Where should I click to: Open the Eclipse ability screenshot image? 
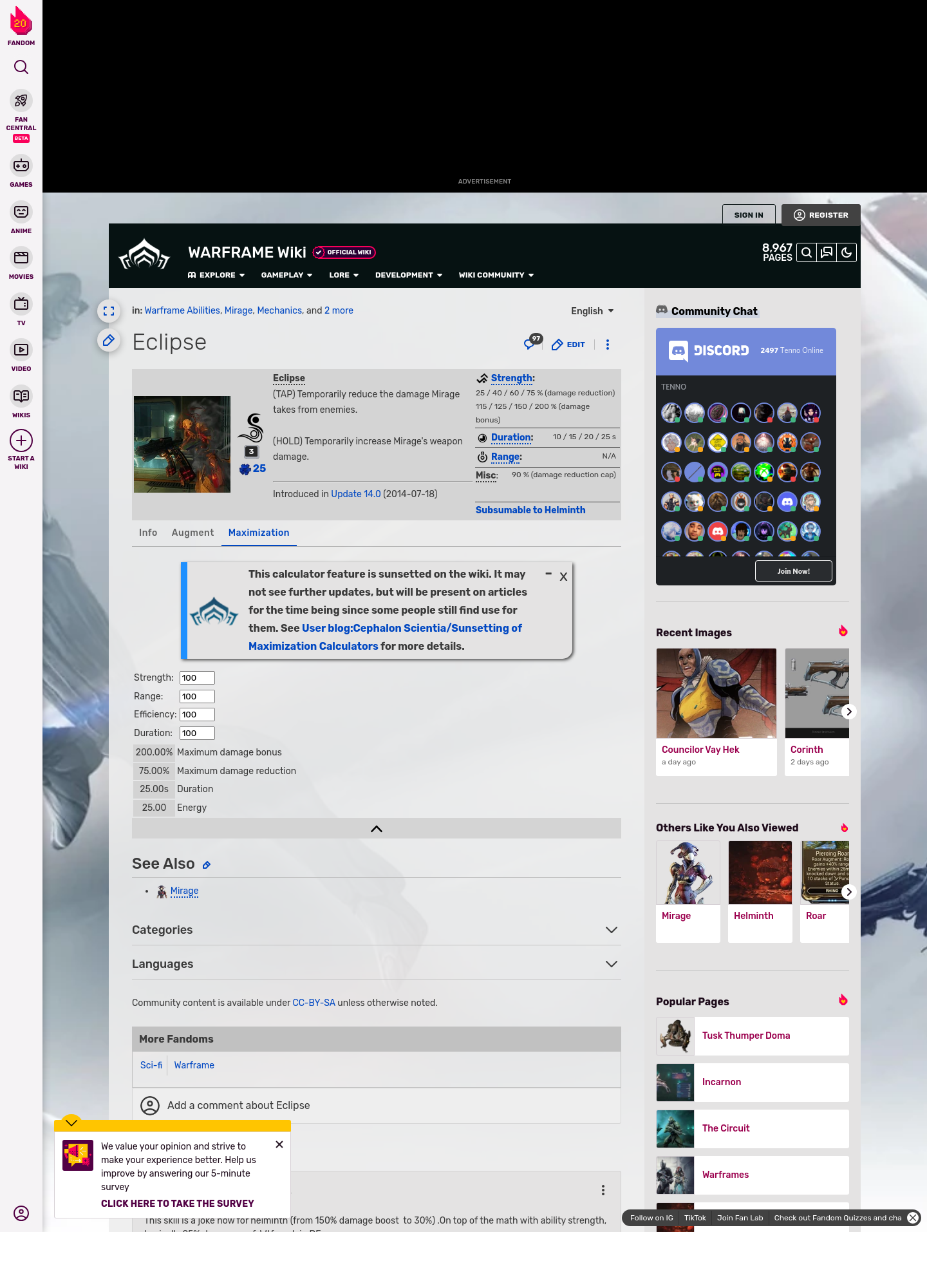pyautogui.click(x=182, y=444)
